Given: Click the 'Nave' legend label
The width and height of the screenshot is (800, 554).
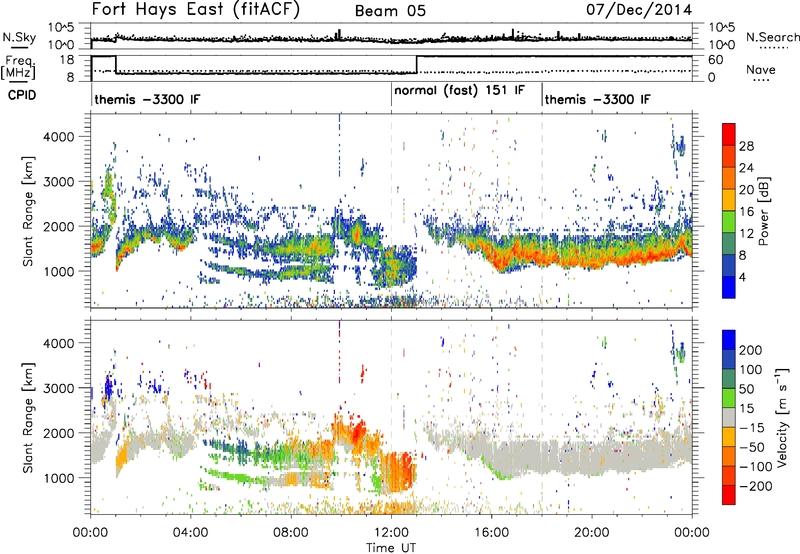Looking at the screenshot, I should tap(761, 70).
